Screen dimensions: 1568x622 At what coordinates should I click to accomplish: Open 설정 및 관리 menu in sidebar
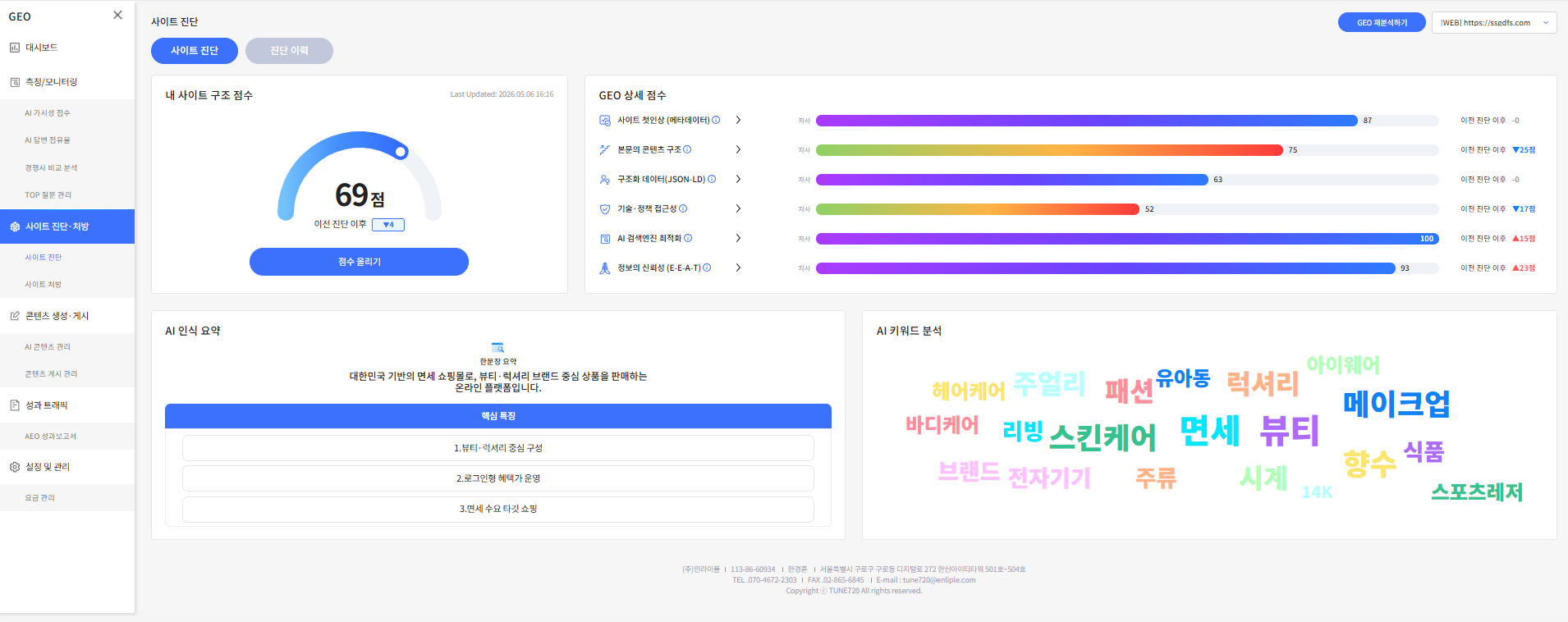click(67, 467)
